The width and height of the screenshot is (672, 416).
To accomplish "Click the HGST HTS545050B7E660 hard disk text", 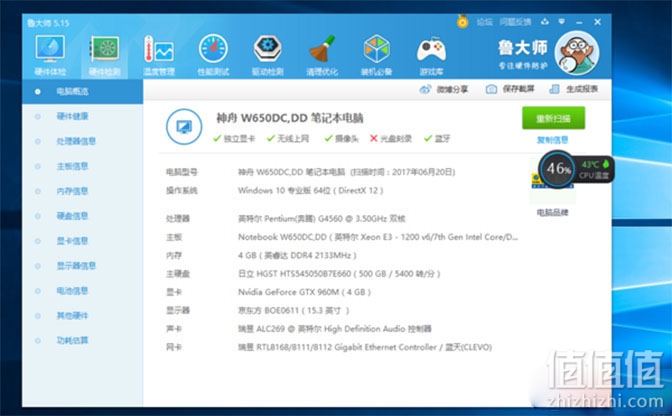I will tap(339, 274).
